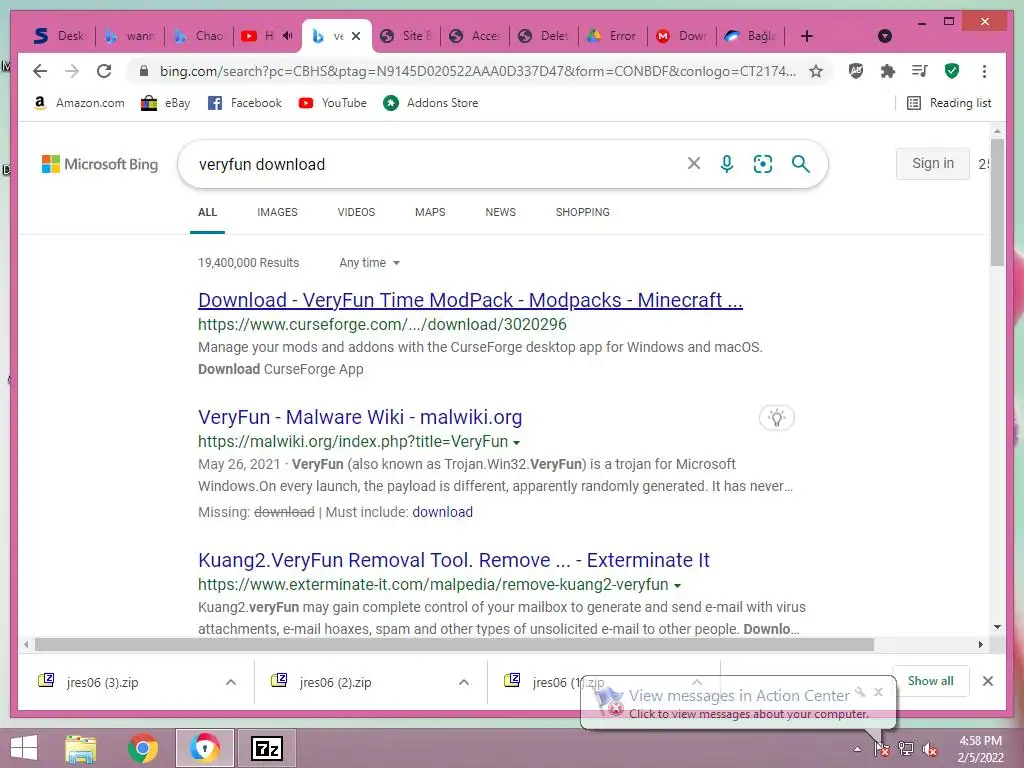Open the Chrome extensions puzzle icon
The height and width of the screenshot is (768, 1024).
(x=888, y=71)
